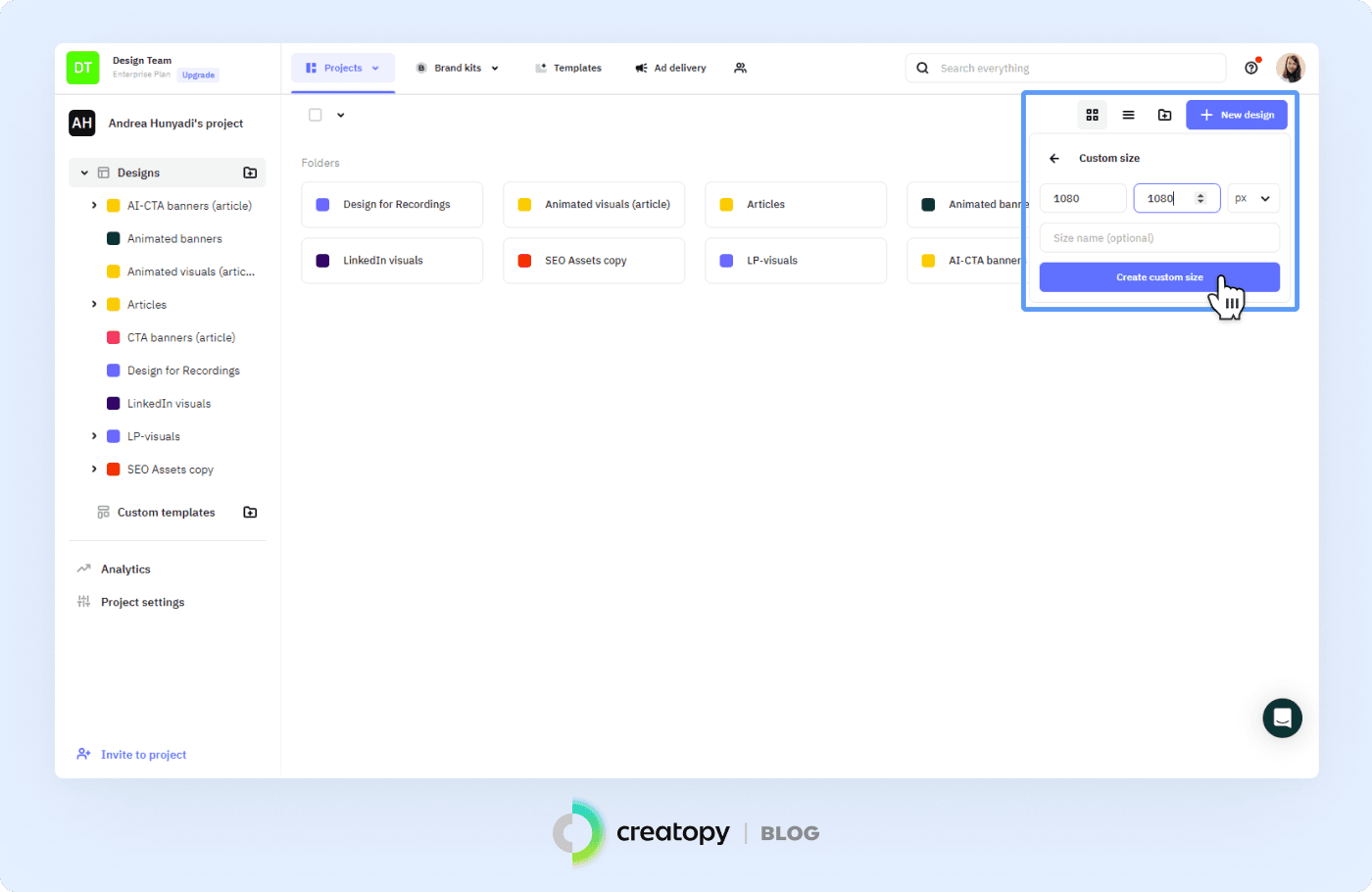Switch to the Templates tab

click(x=568, y=68)
